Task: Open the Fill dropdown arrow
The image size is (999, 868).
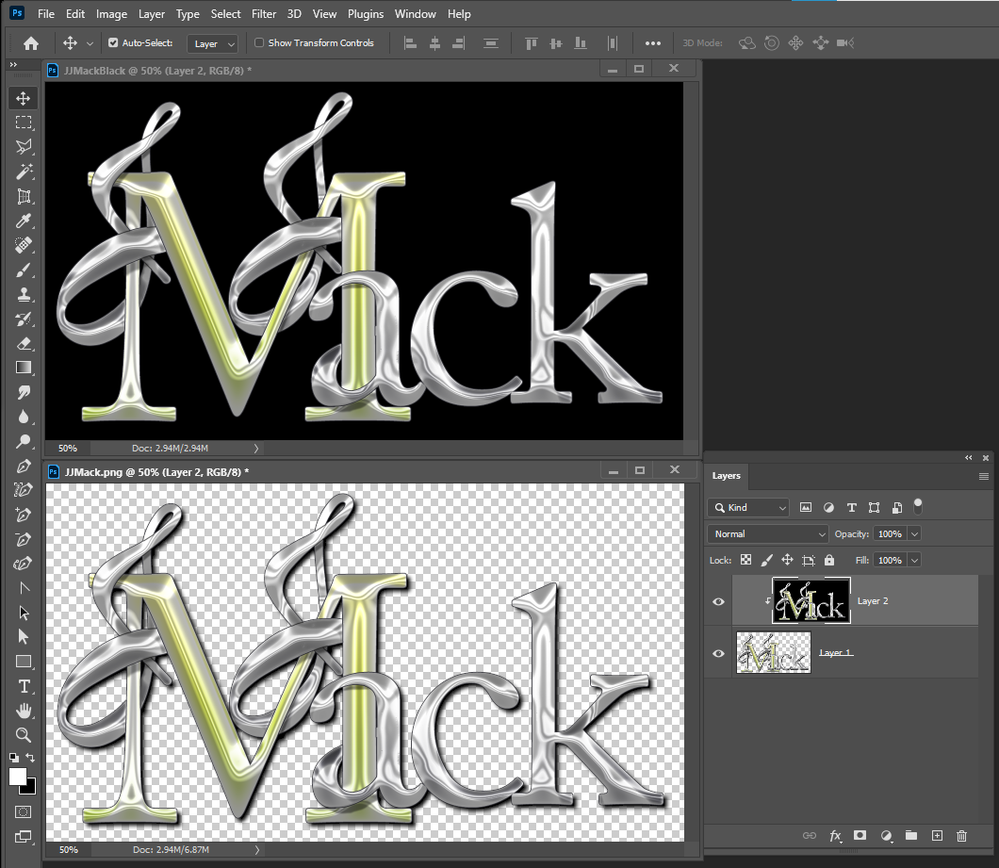Action: pos(914,560)
